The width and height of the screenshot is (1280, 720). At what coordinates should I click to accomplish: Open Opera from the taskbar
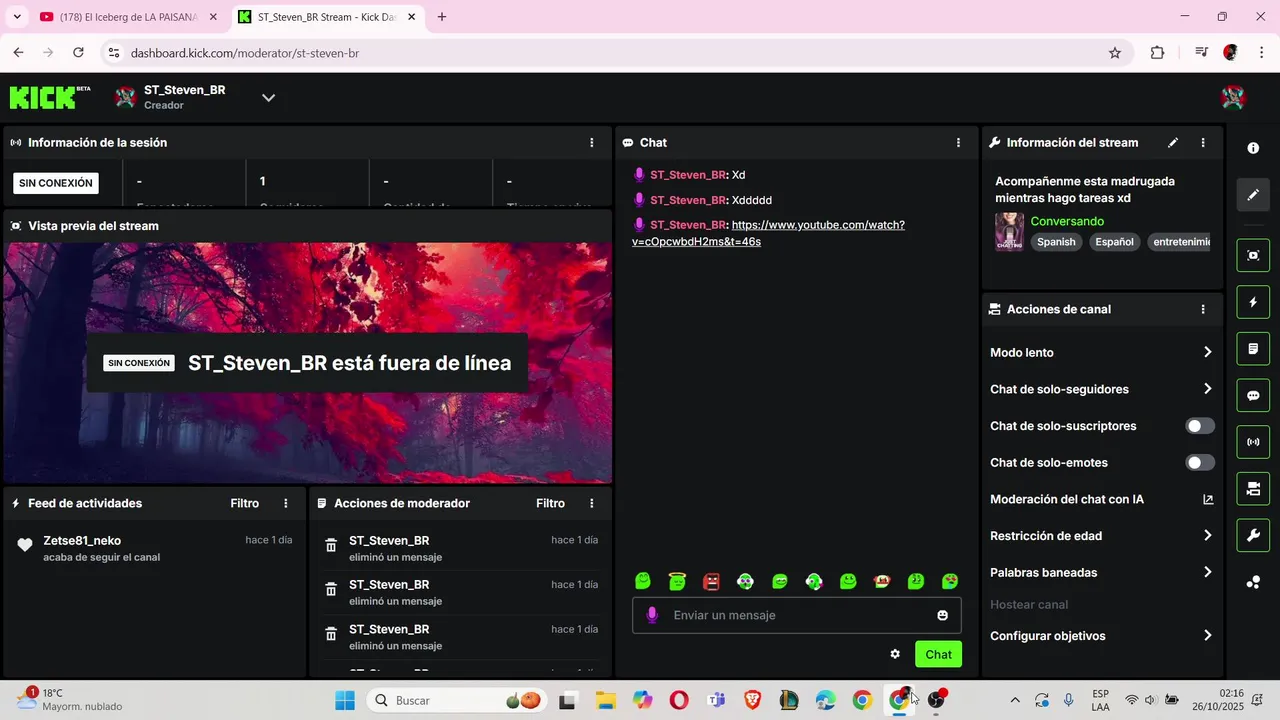coord(679,700)
